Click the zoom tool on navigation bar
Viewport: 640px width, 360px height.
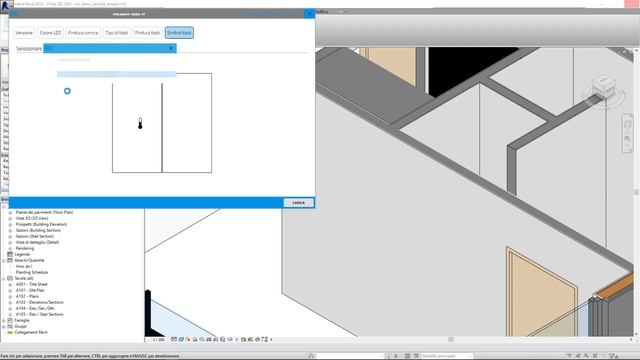point(627,139)
